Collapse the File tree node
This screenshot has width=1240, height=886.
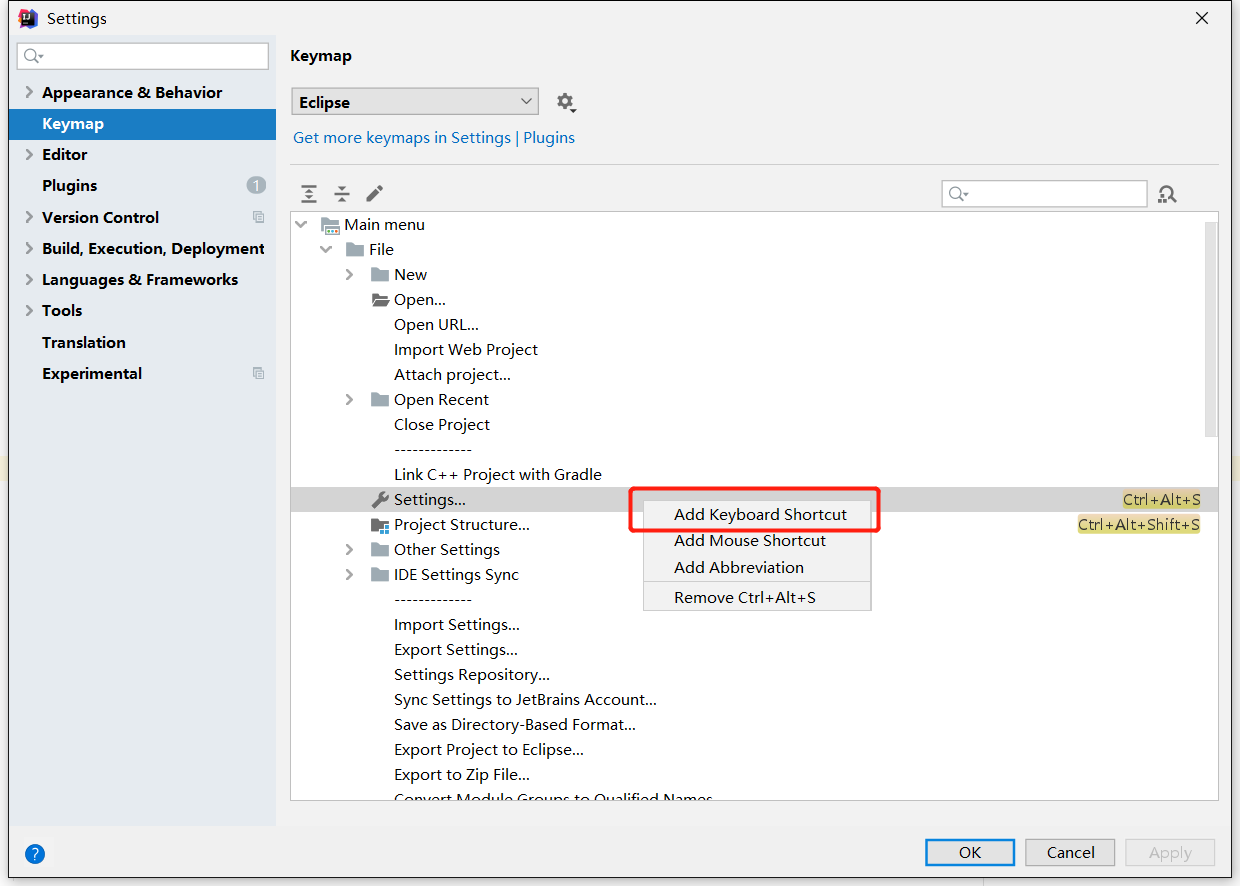326,250
